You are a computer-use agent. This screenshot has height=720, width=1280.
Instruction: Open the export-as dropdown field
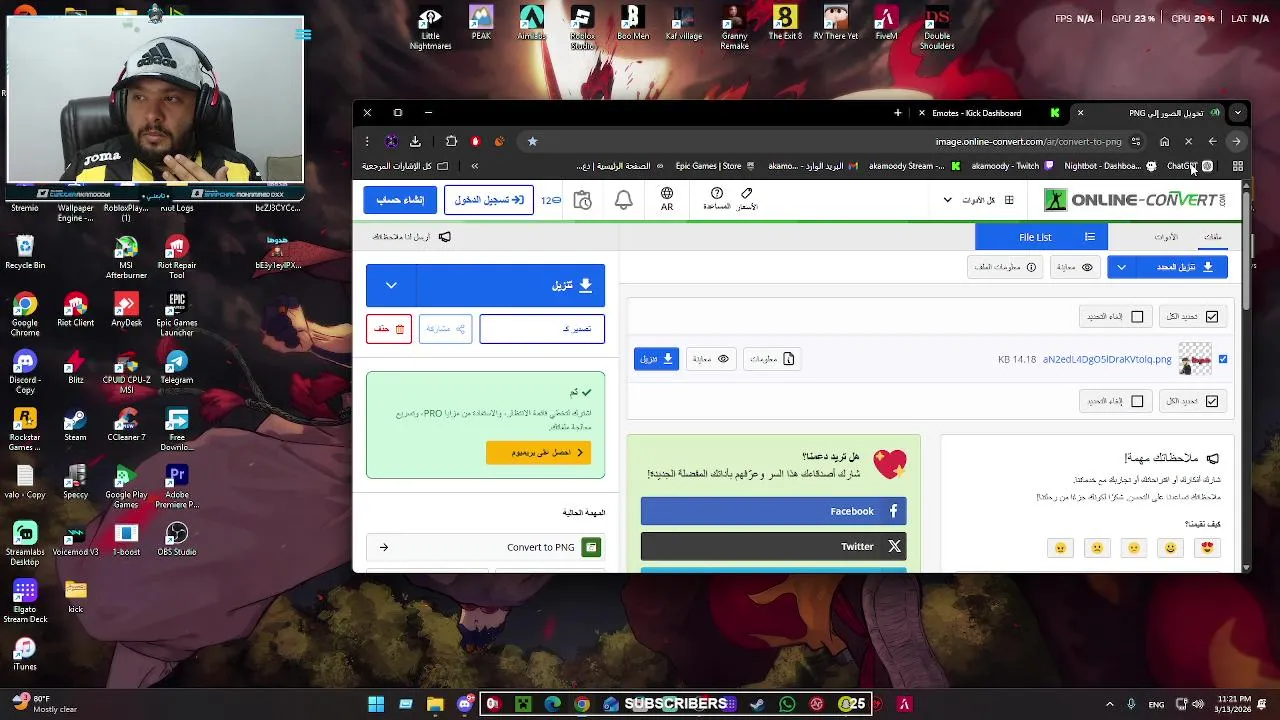(x=542, y=329)
